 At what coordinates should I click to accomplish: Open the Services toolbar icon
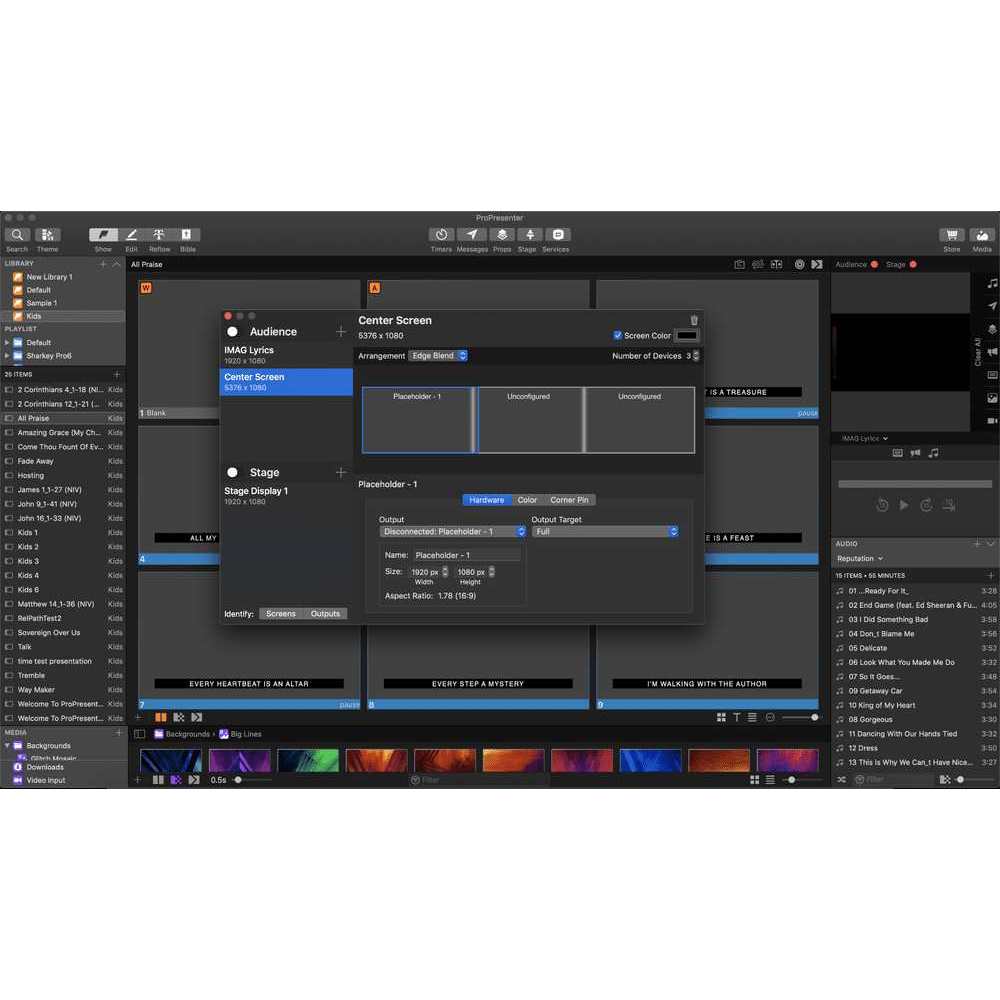(557, 235)
